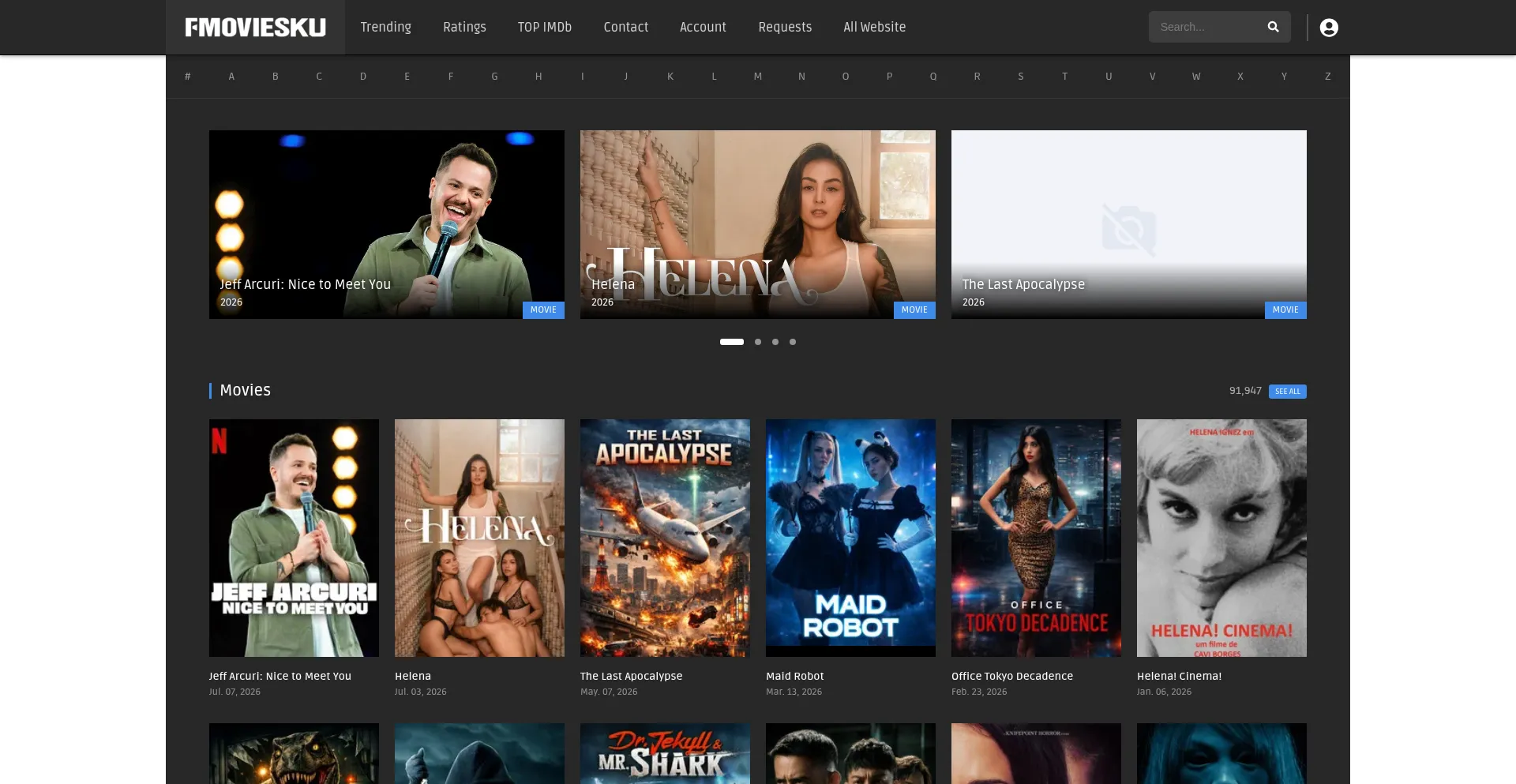Screen dimensions: 1516x784
Task: Filter titles starting with letter B
Action: [276, 77]
